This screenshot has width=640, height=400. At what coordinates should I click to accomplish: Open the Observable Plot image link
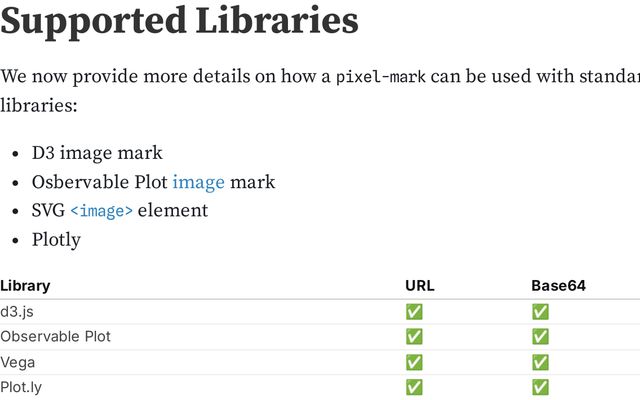(198, 182)
